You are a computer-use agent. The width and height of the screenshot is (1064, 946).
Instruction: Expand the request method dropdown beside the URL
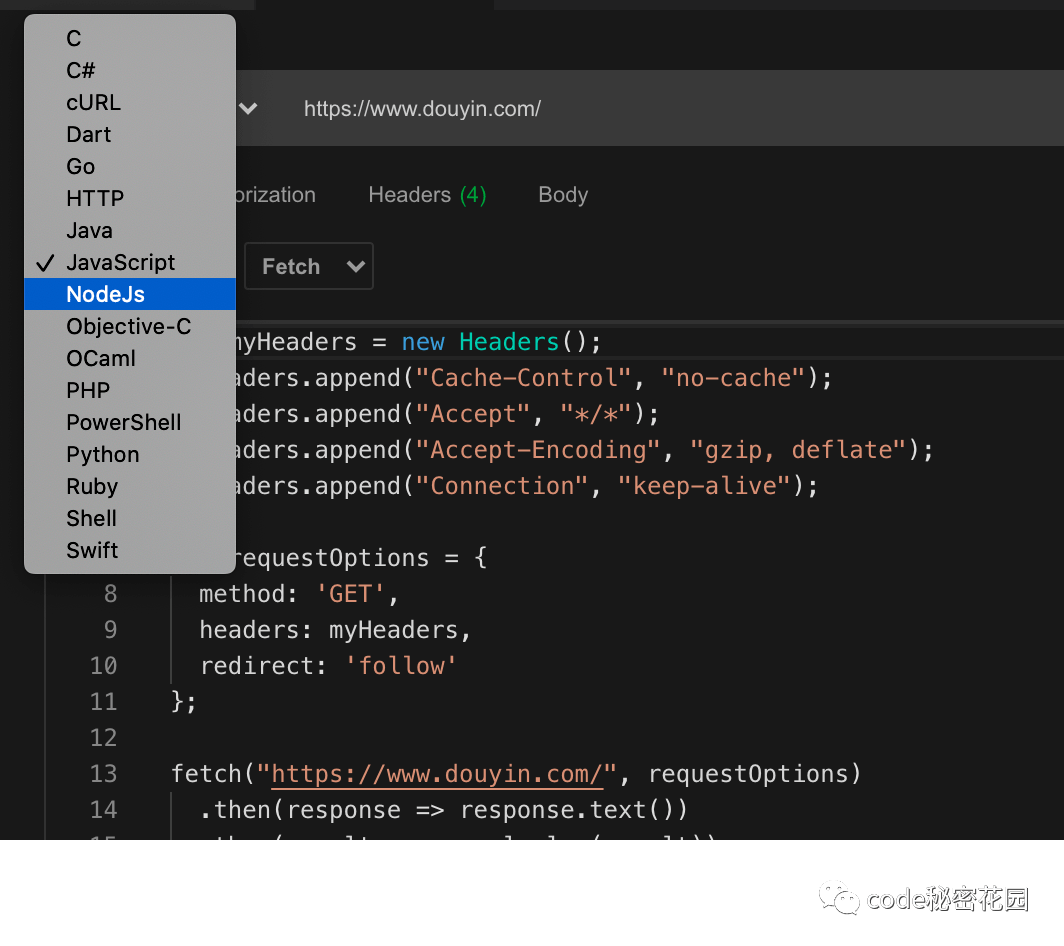(x=248, y=109)
